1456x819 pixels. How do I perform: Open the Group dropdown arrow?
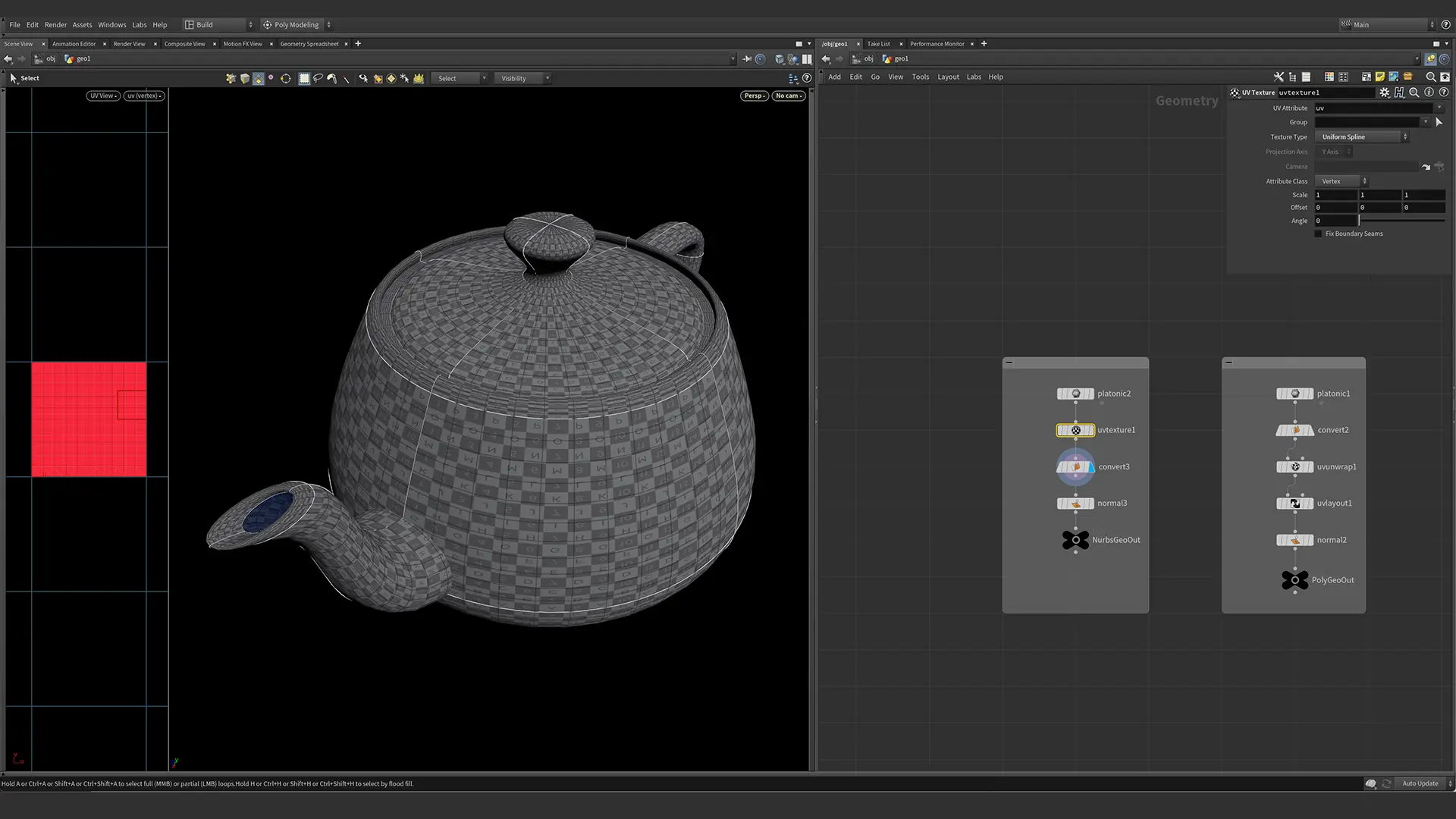coord(1426,122)
